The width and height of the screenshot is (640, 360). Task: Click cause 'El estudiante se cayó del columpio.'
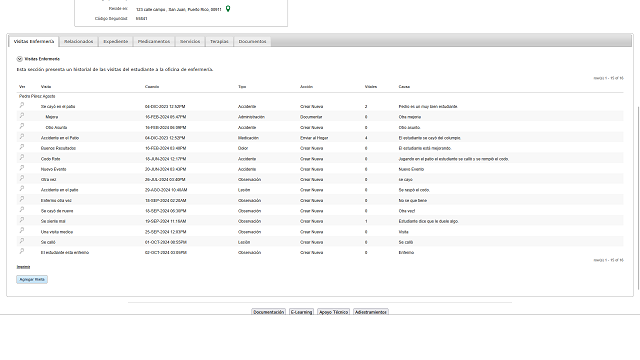click(x=430, y=138)
